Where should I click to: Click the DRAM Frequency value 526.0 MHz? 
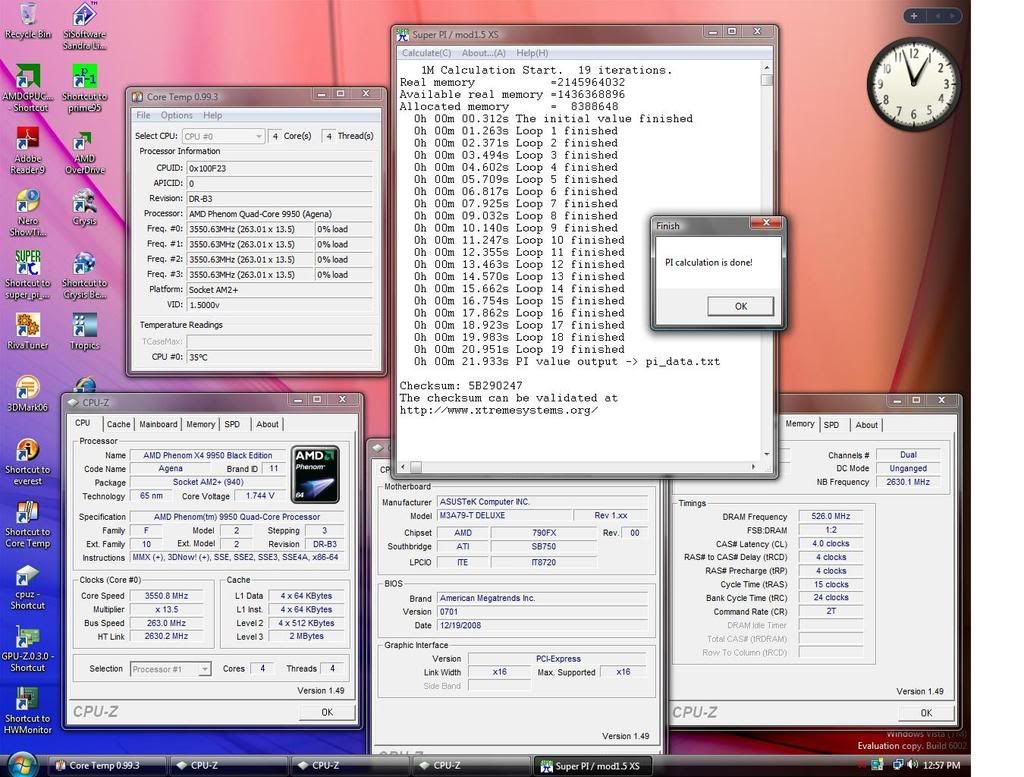pos(831,516)
